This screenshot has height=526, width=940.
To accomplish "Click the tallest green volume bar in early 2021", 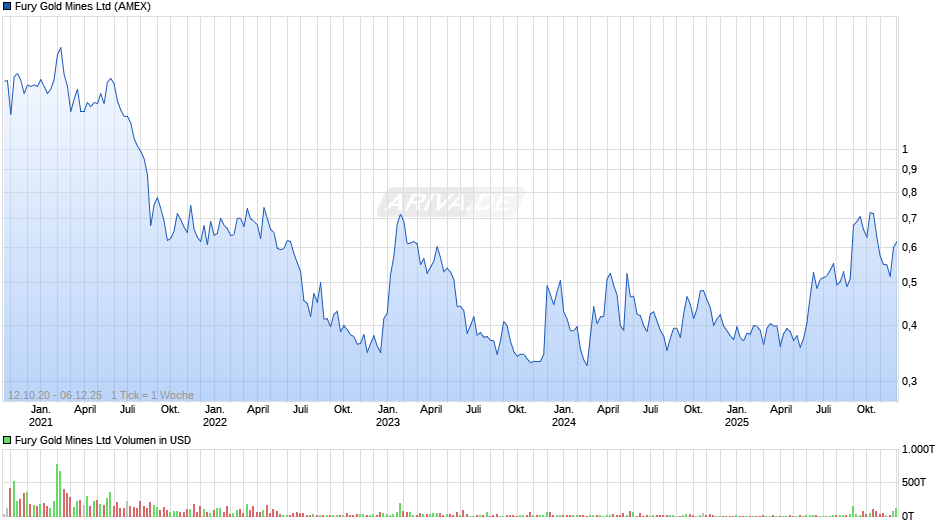I will click(58, 490).
